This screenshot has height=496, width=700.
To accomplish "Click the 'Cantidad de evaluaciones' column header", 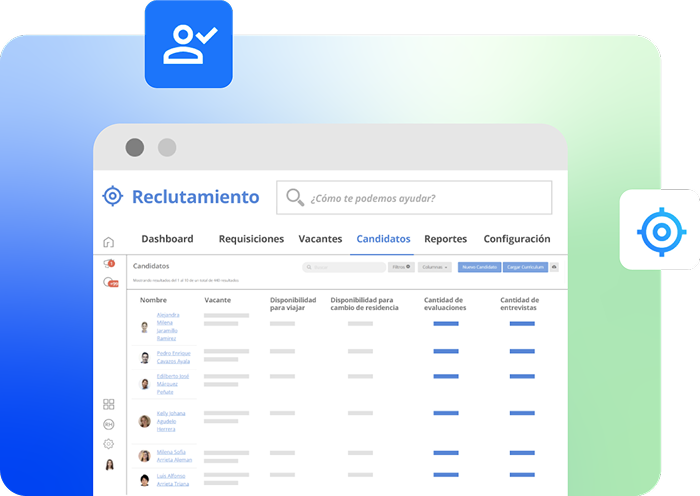I will coord(445,304).
